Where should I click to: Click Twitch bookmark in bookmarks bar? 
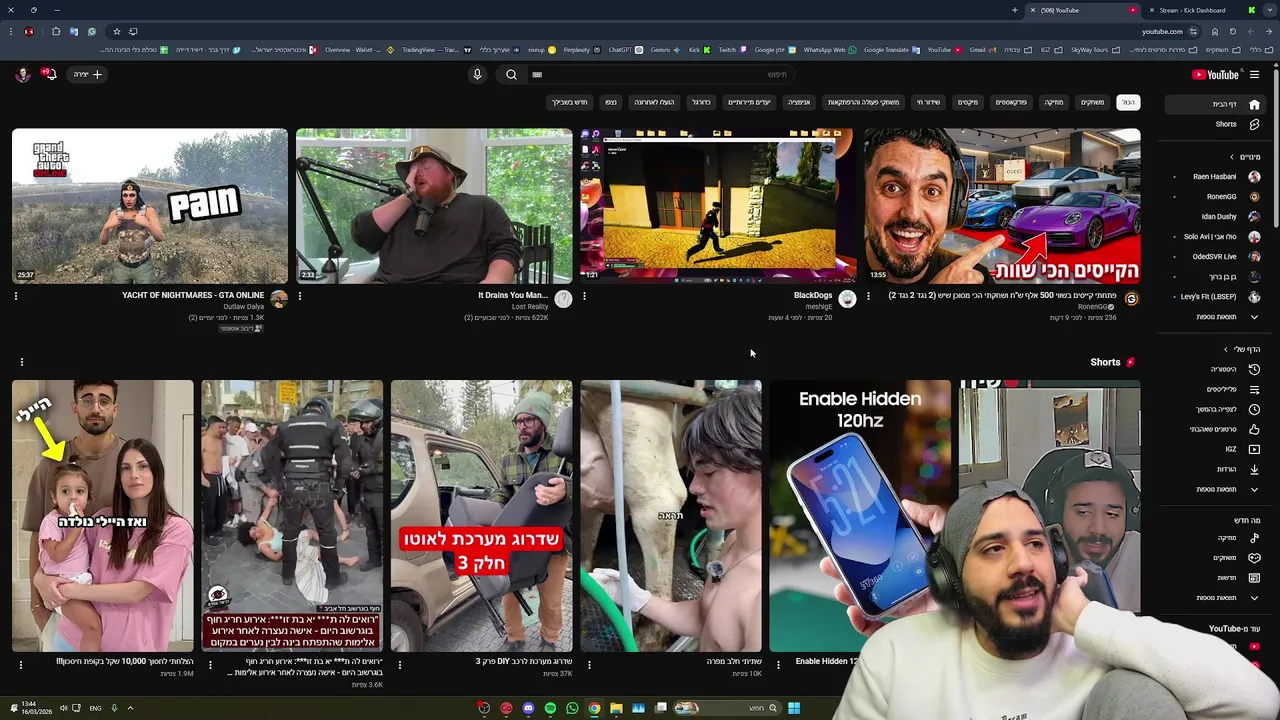[x=731, y=50]
